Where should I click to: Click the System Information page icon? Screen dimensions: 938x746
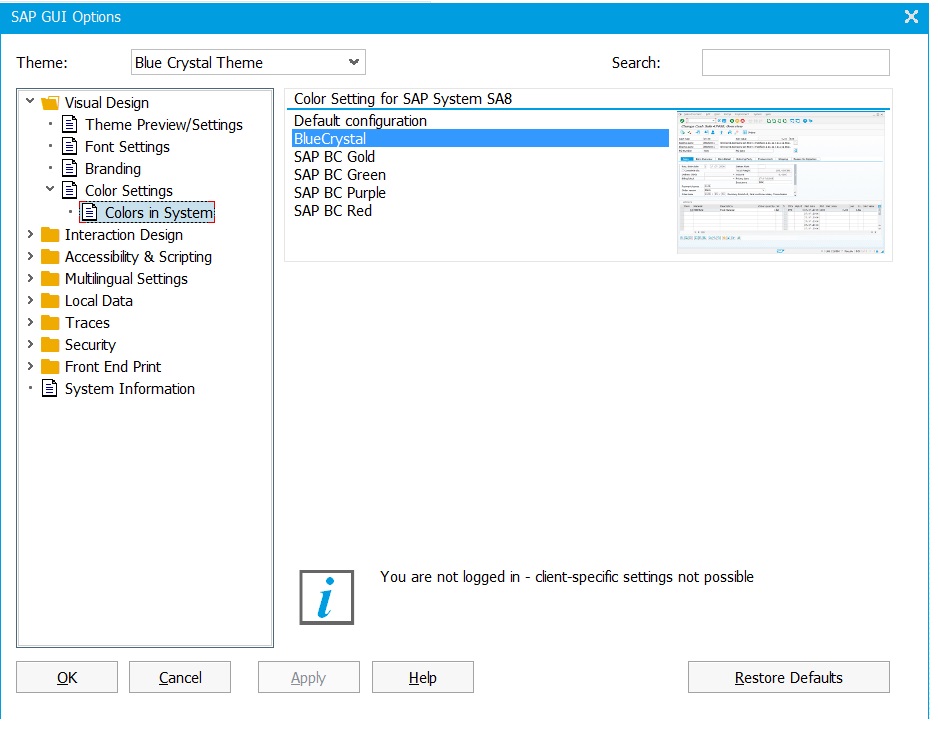(x=50, y=388)
